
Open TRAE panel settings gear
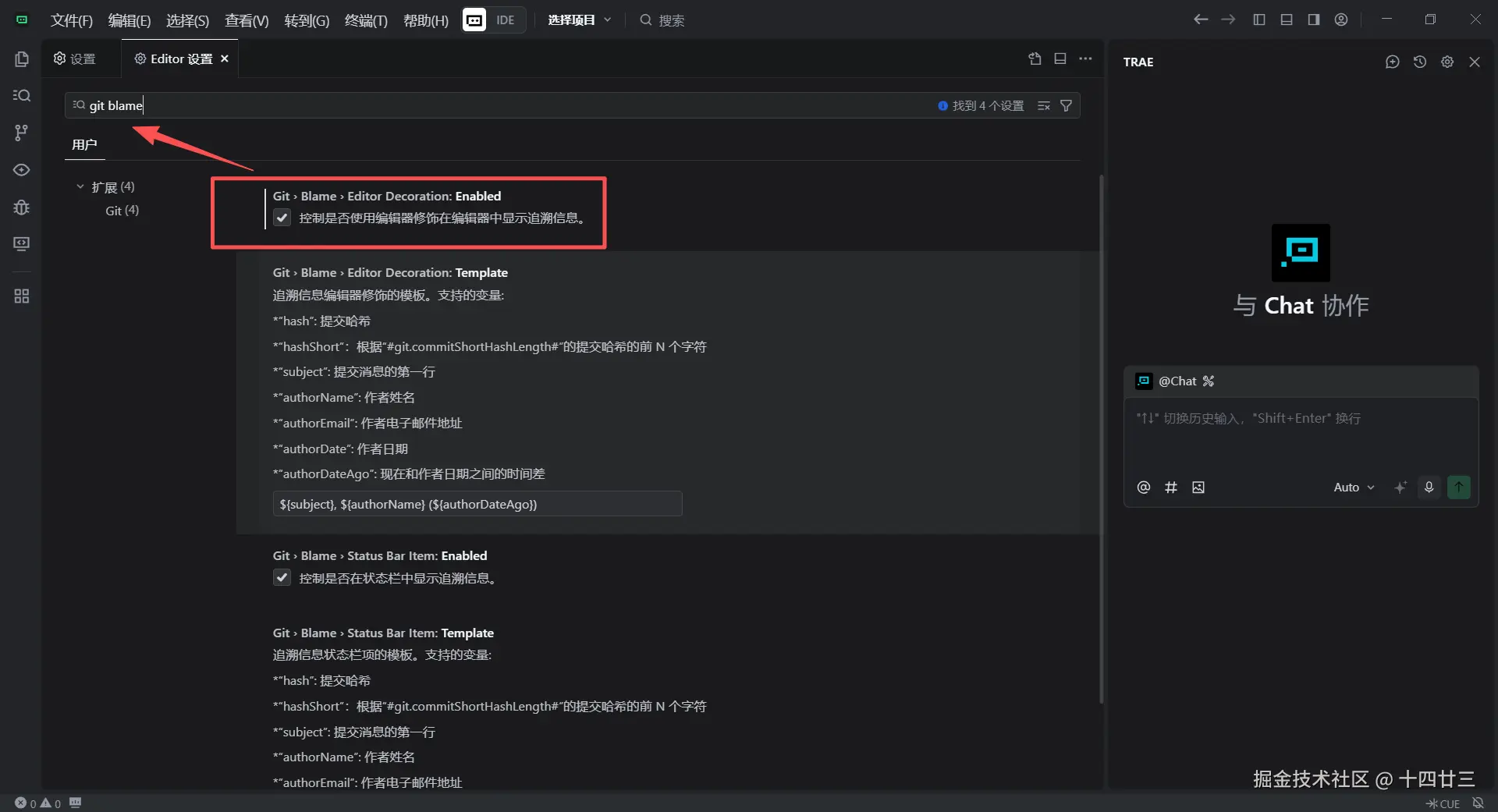[x=1447, y=62]
